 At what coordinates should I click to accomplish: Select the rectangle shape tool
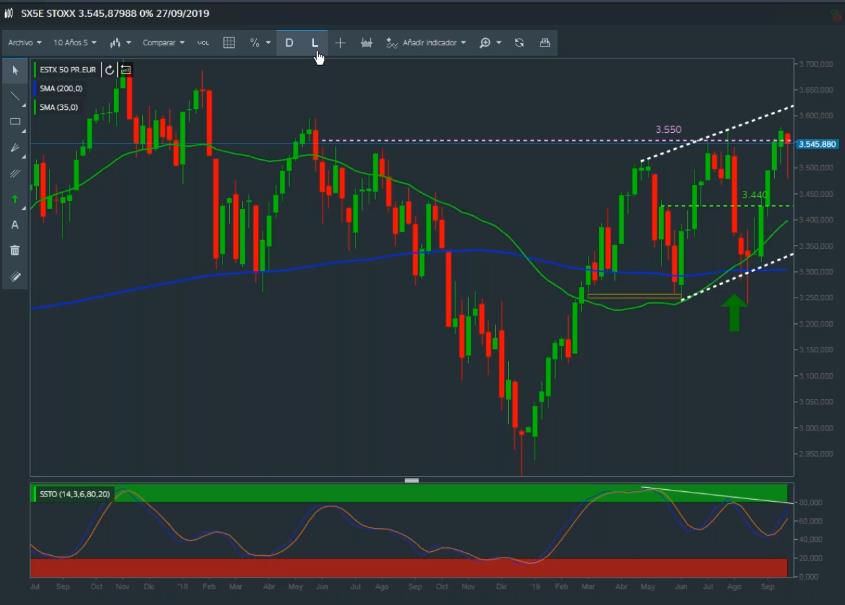point(15,122)
